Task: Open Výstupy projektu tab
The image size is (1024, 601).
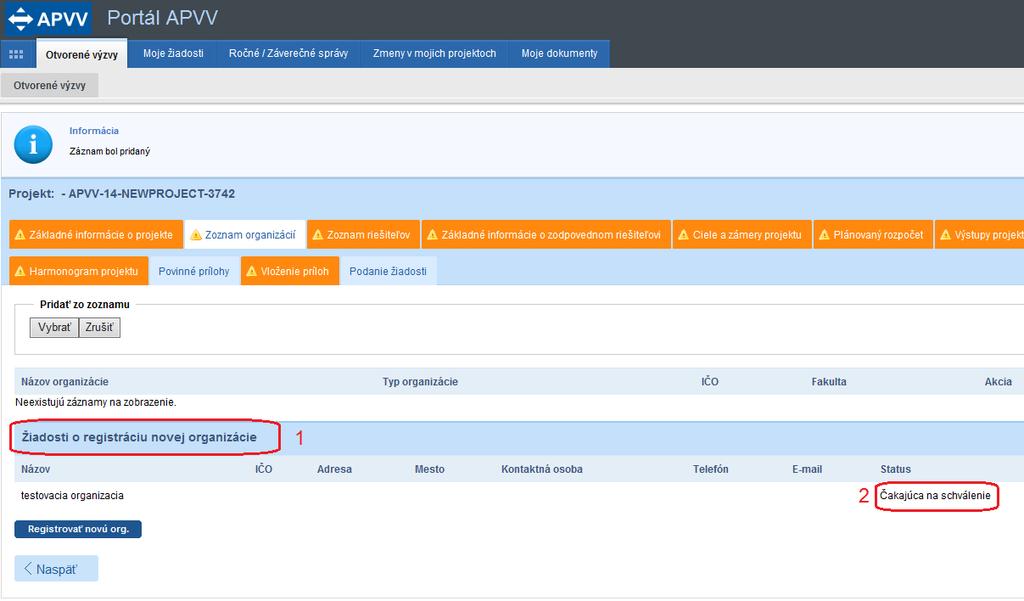Action: click(x=979, y=235)
